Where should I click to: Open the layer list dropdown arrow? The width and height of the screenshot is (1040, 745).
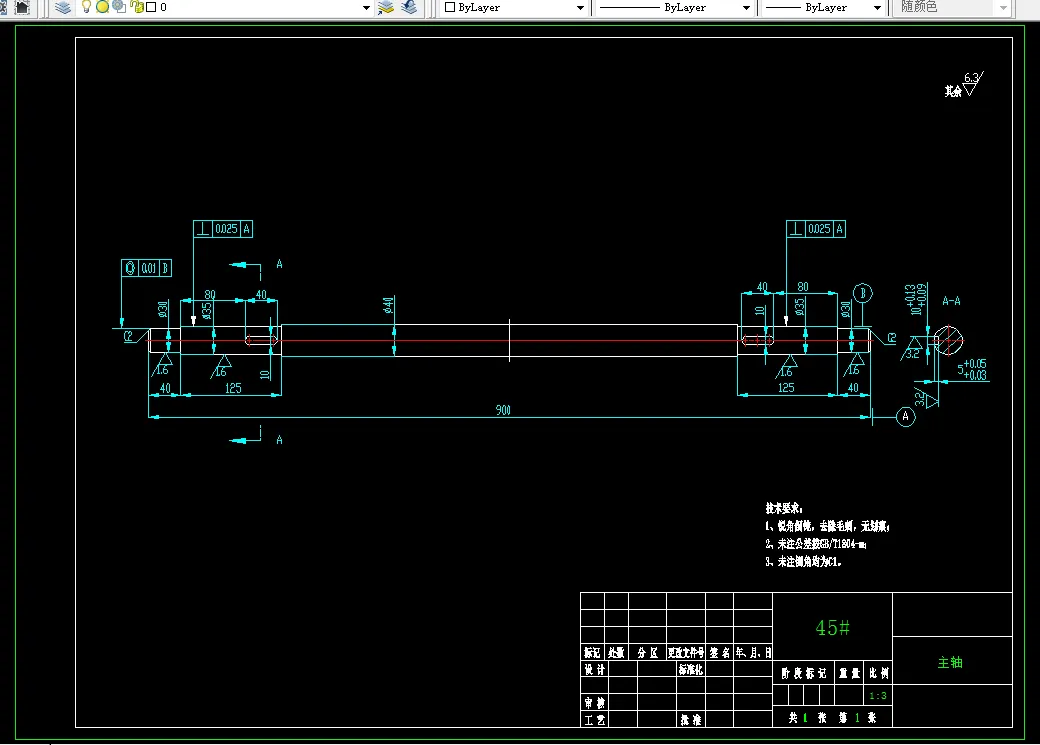[x=366, y=8]
